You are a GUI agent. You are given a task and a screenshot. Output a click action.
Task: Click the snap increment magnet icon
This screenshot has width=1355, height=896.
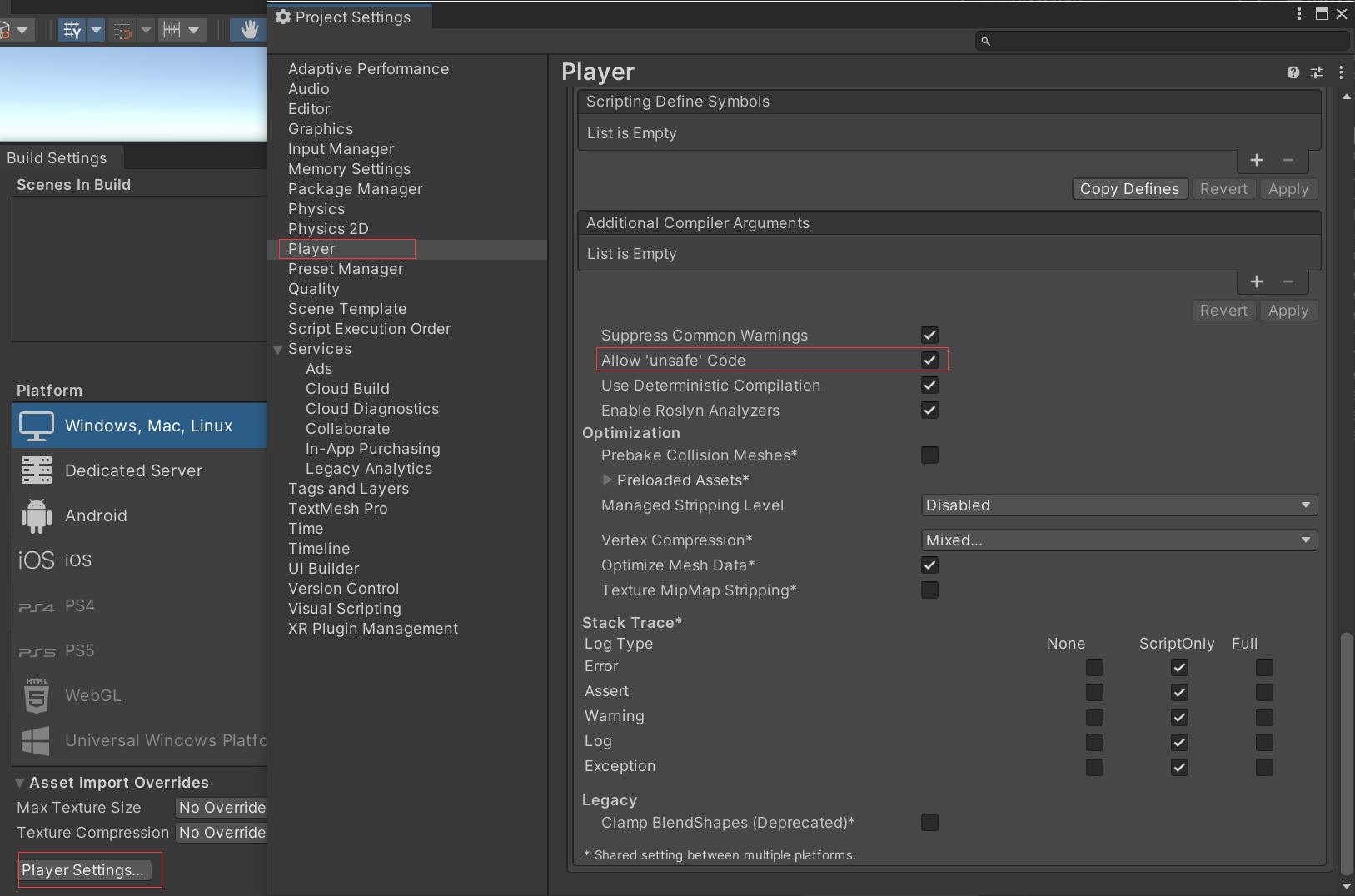click(x=122, y=31)
